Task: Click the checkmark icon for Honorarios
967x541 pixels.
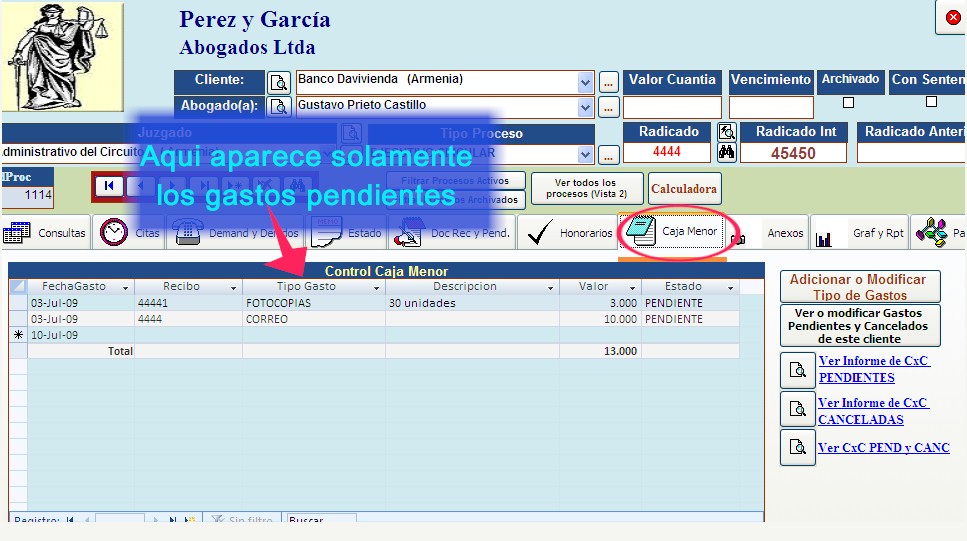Action: coord(540,233)
